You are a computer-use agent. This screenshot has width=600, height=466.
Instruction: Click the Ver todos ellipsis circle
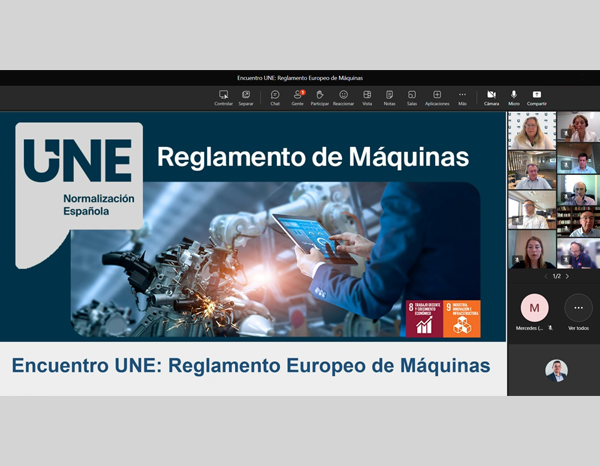click(x=579, y=308)
